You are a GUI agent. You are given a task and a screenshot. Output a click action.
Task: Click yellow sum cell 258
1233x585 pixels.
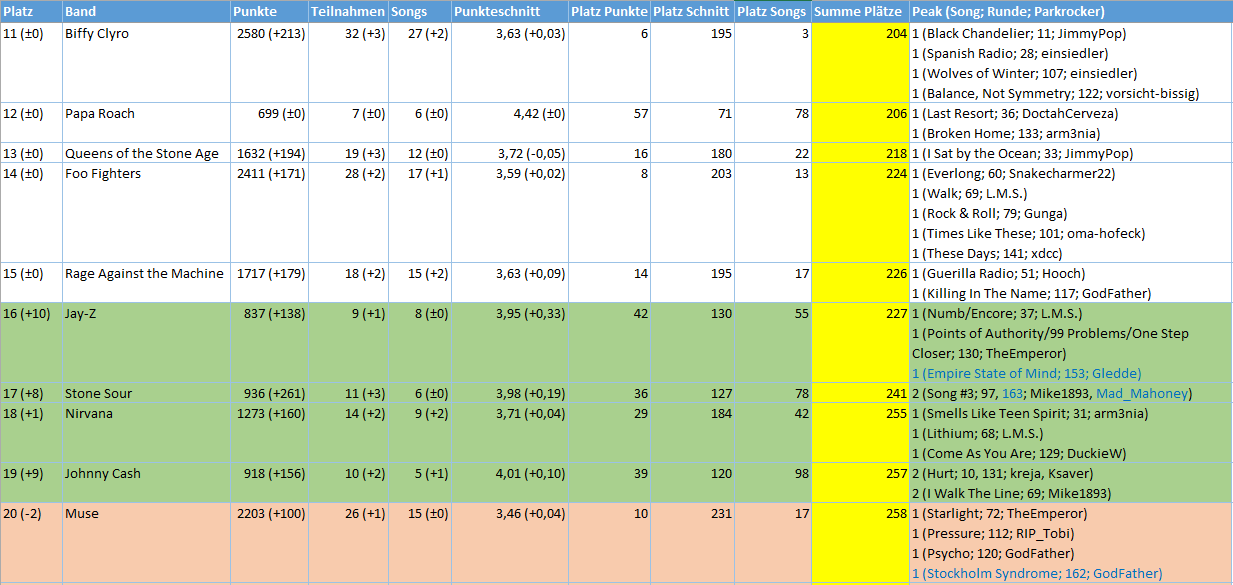coord(860,543)
